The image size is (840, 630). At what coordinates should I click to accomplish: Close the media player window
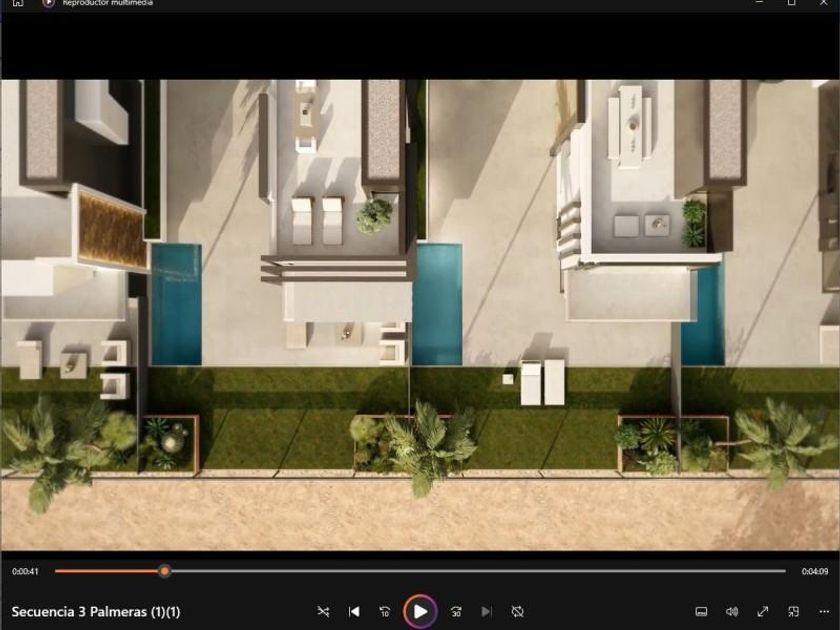click(823, 3)
